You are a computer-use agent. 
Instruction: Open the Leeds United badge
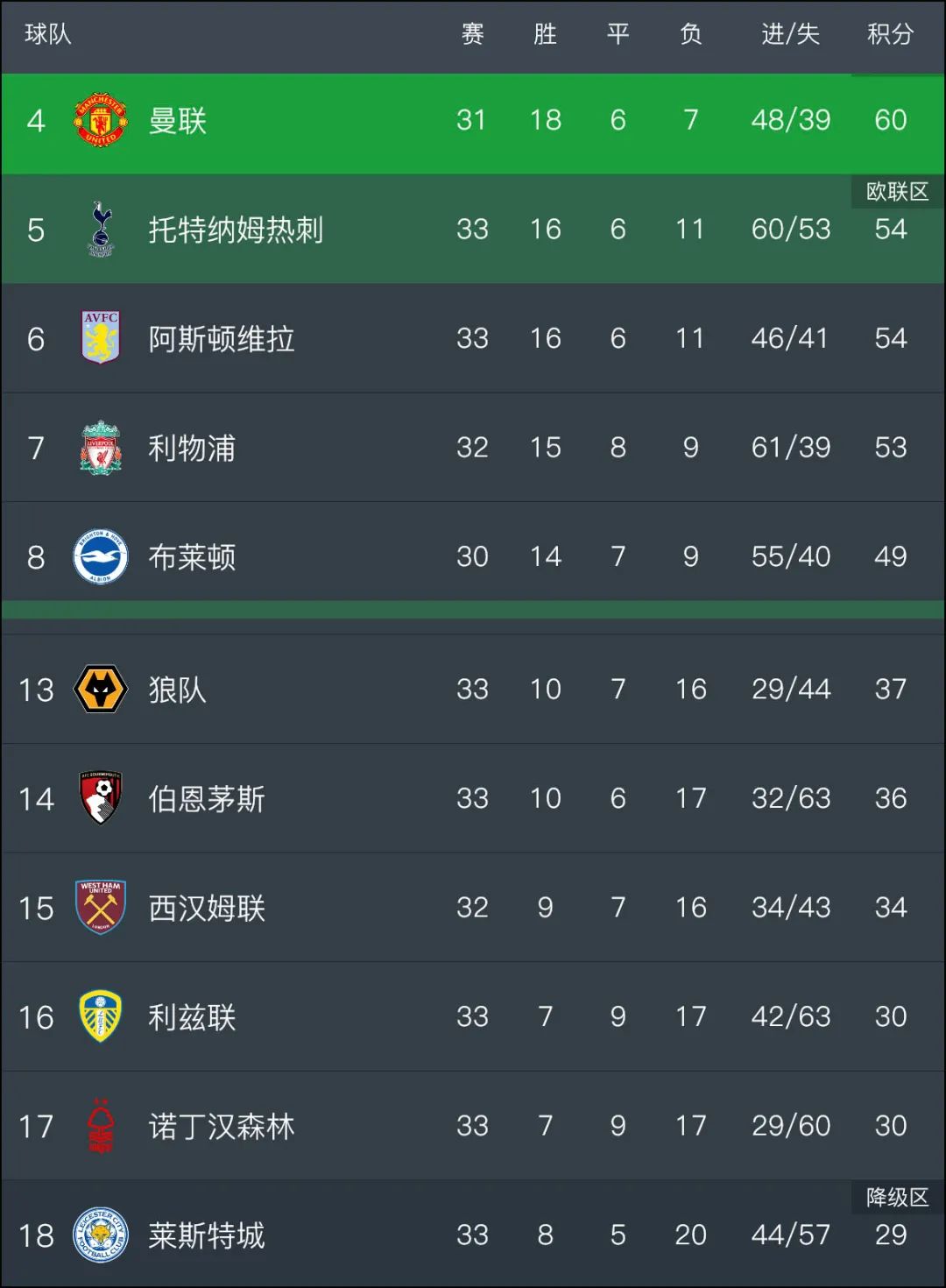click(x=101, y=1016)
